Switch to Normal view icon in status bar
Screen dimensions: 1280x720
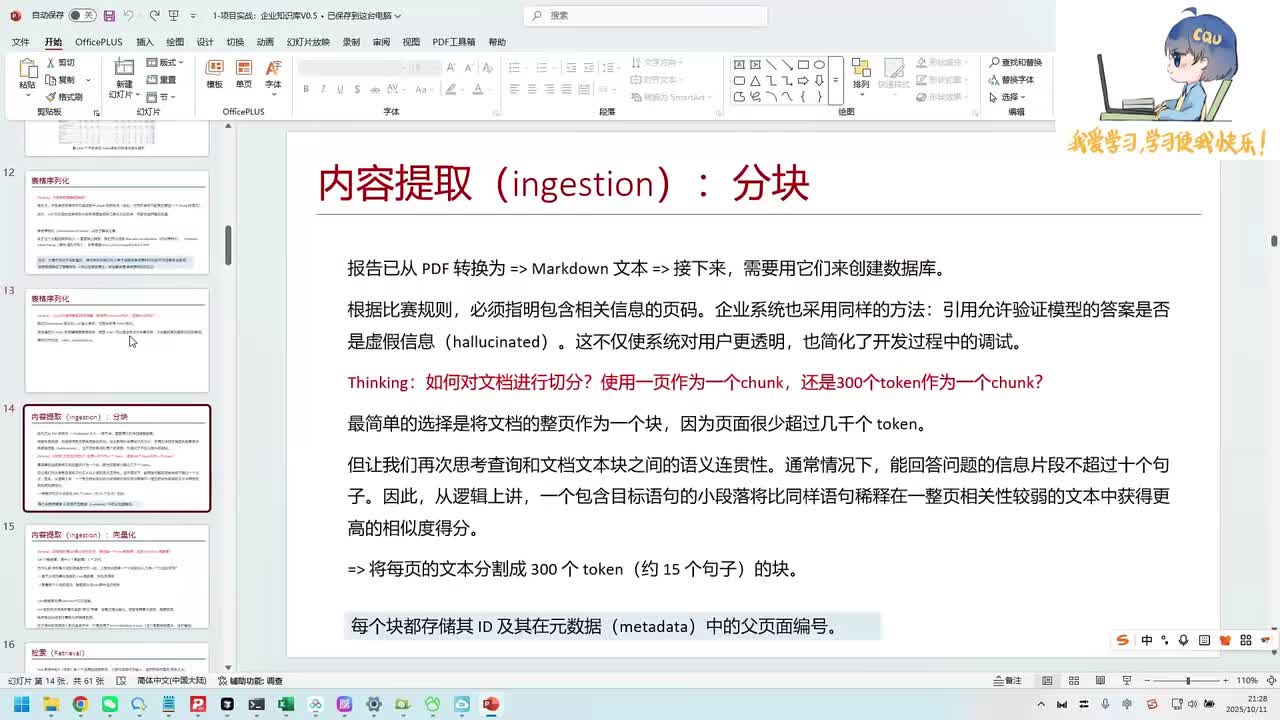click(x=1046, y=681)
